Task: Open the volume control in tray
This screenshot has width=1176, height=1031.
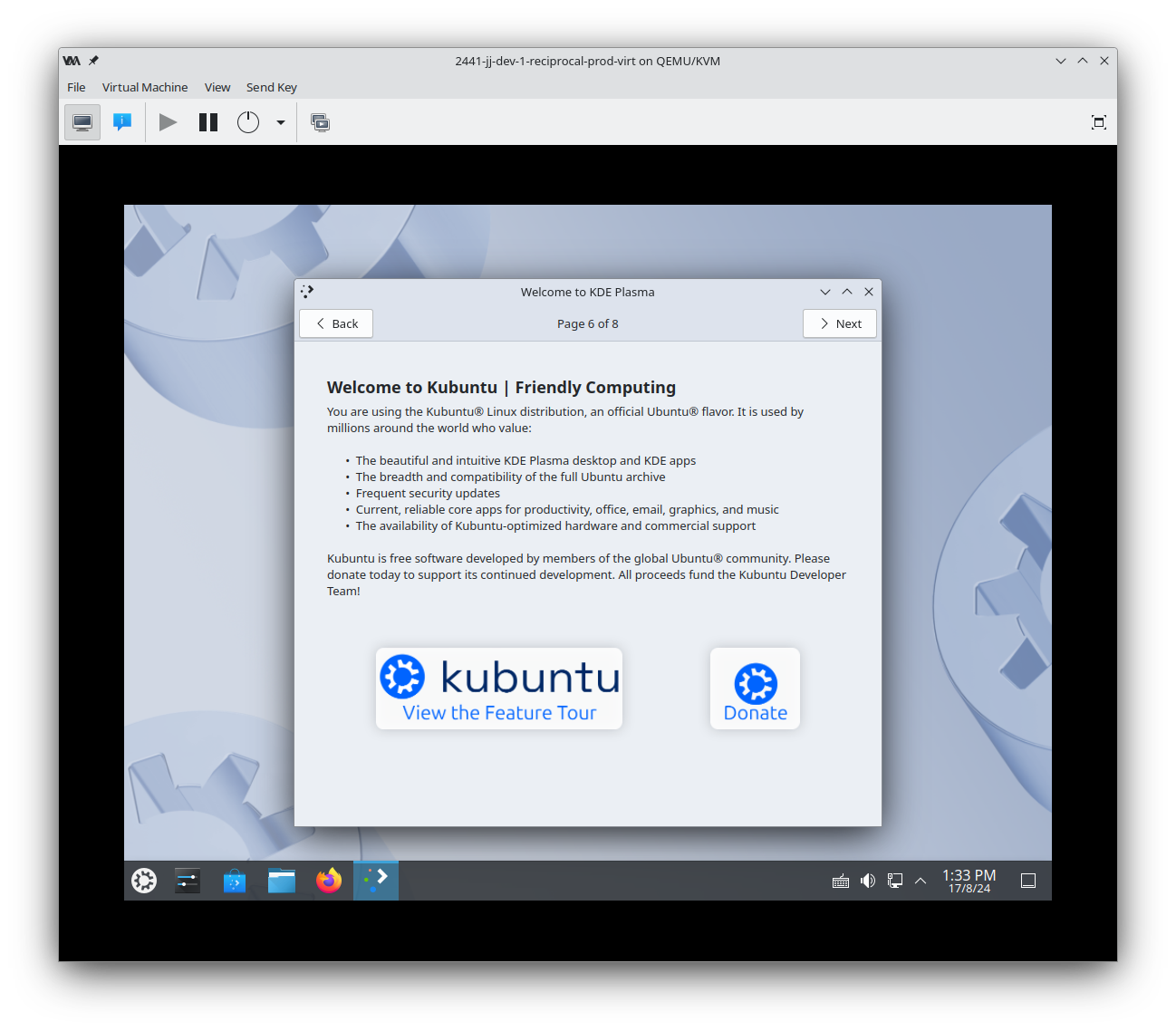Action: point(868,881)
